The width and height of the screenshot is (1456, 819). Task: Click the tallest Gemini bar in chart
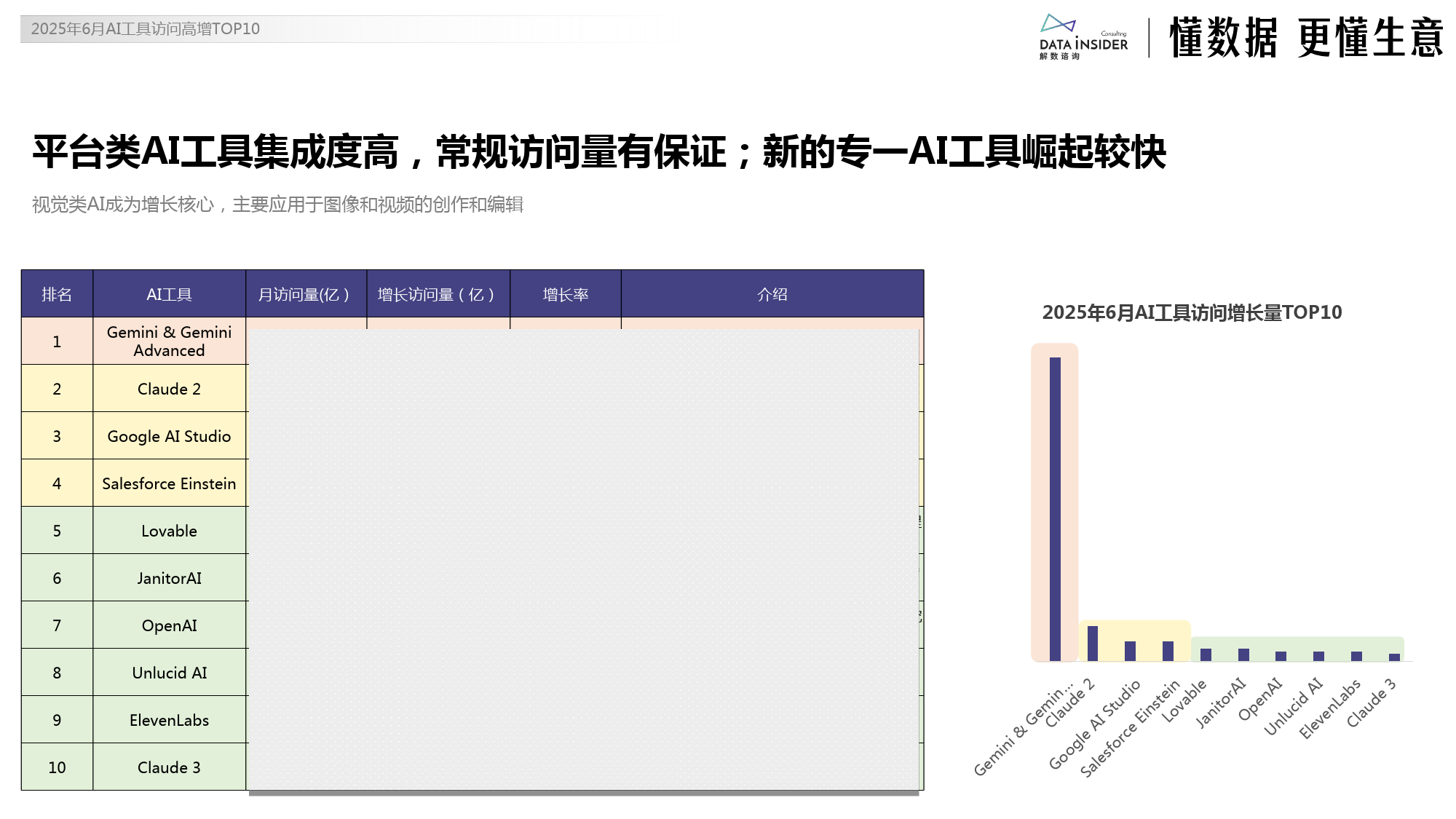[x=1055, y=509]
